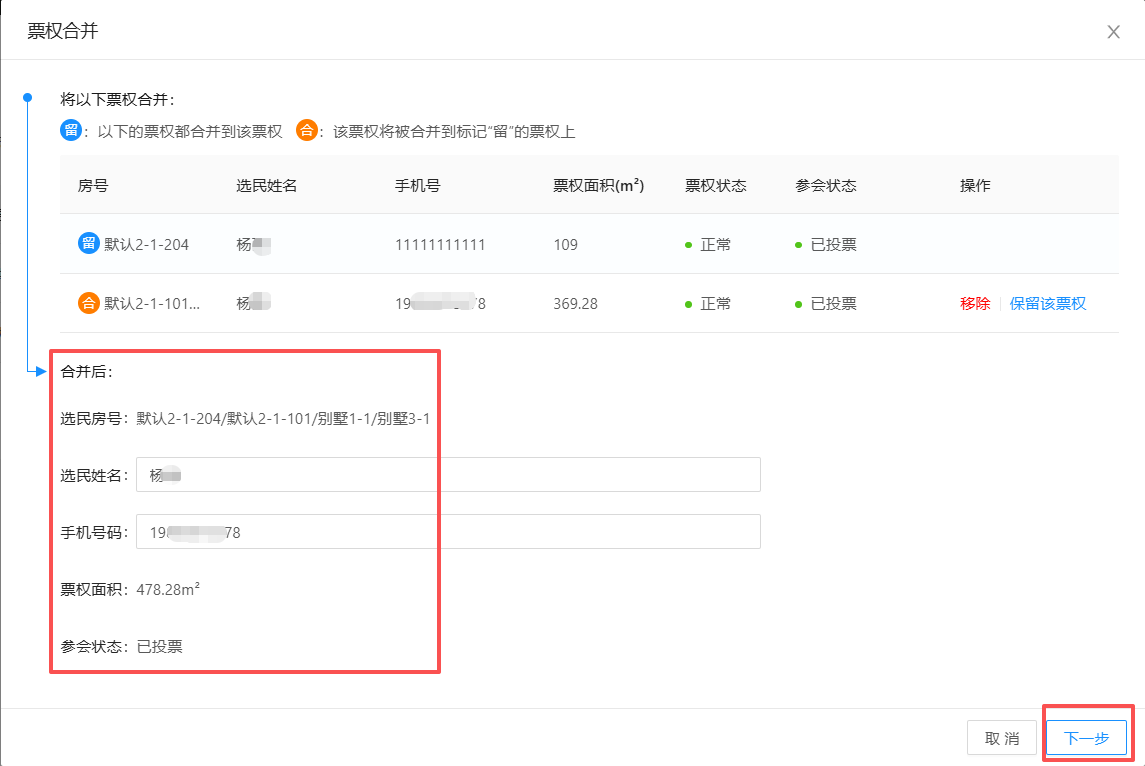This screenshot has width=1145, height=766.
Task: Click the blue step dot beside 将以下票权合并
Action: pos(28,98)
